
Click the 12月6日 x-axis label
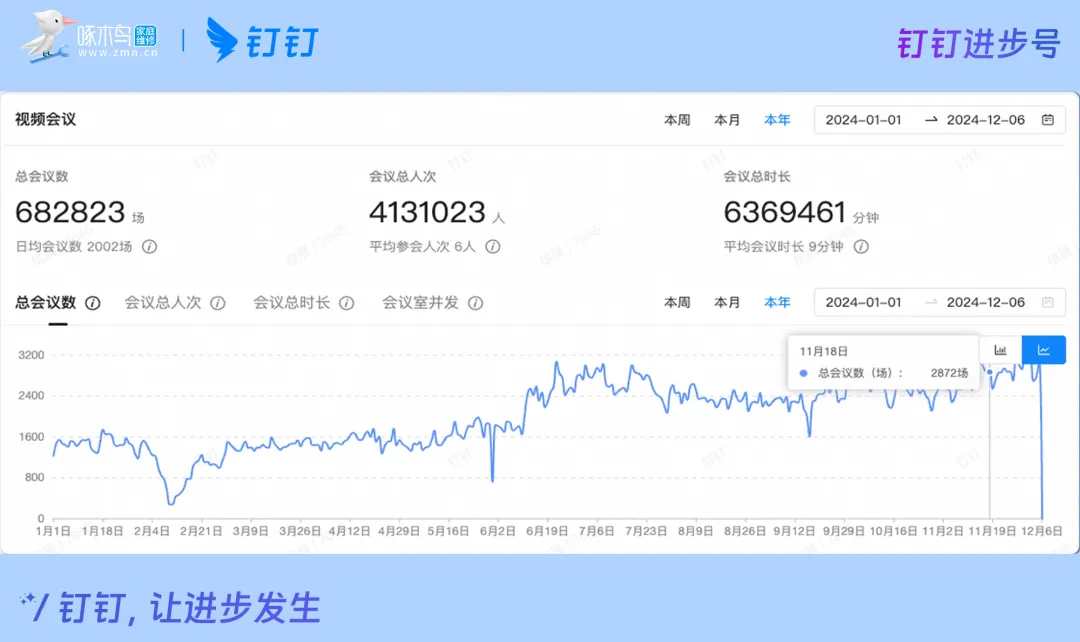pyautogui.click(x=1041, y=531)
